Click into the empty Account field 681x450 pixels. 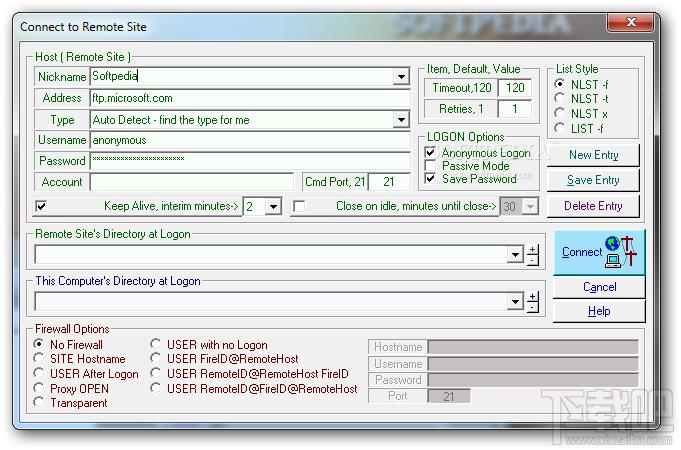pos(192,182)
